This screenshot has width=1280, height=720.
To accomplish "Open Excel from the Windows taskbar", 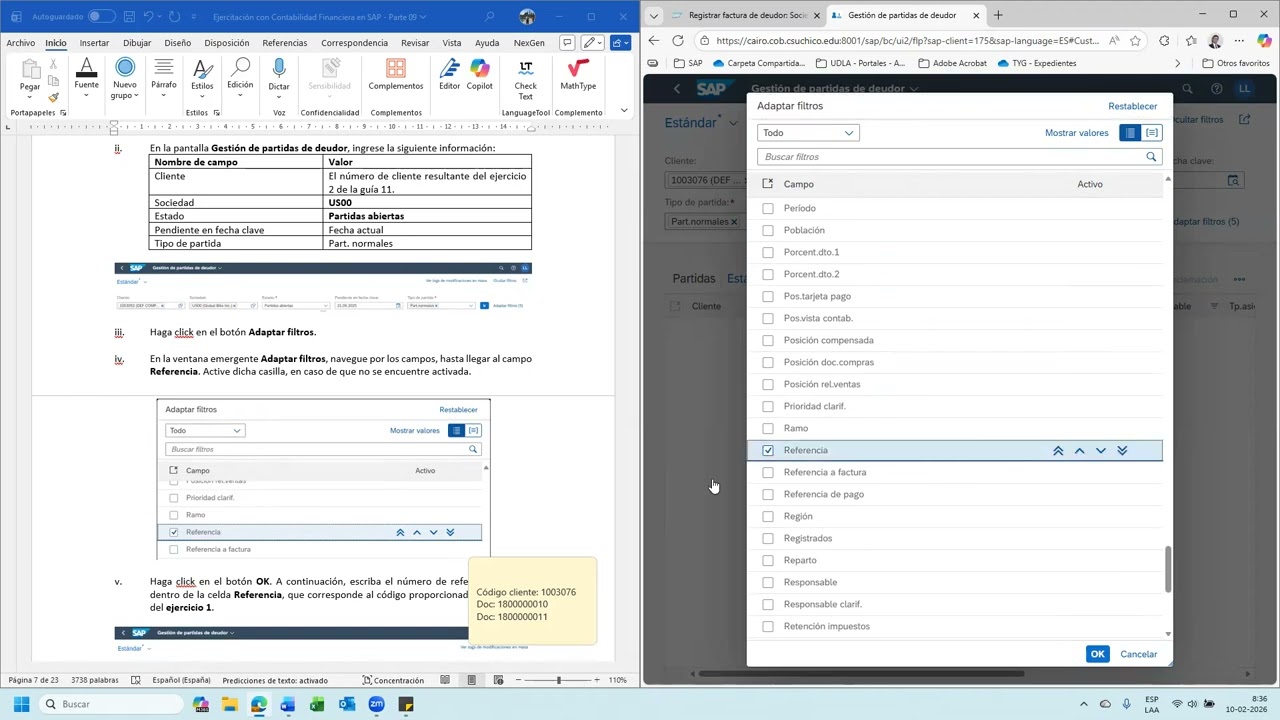I will pos(317,704).
